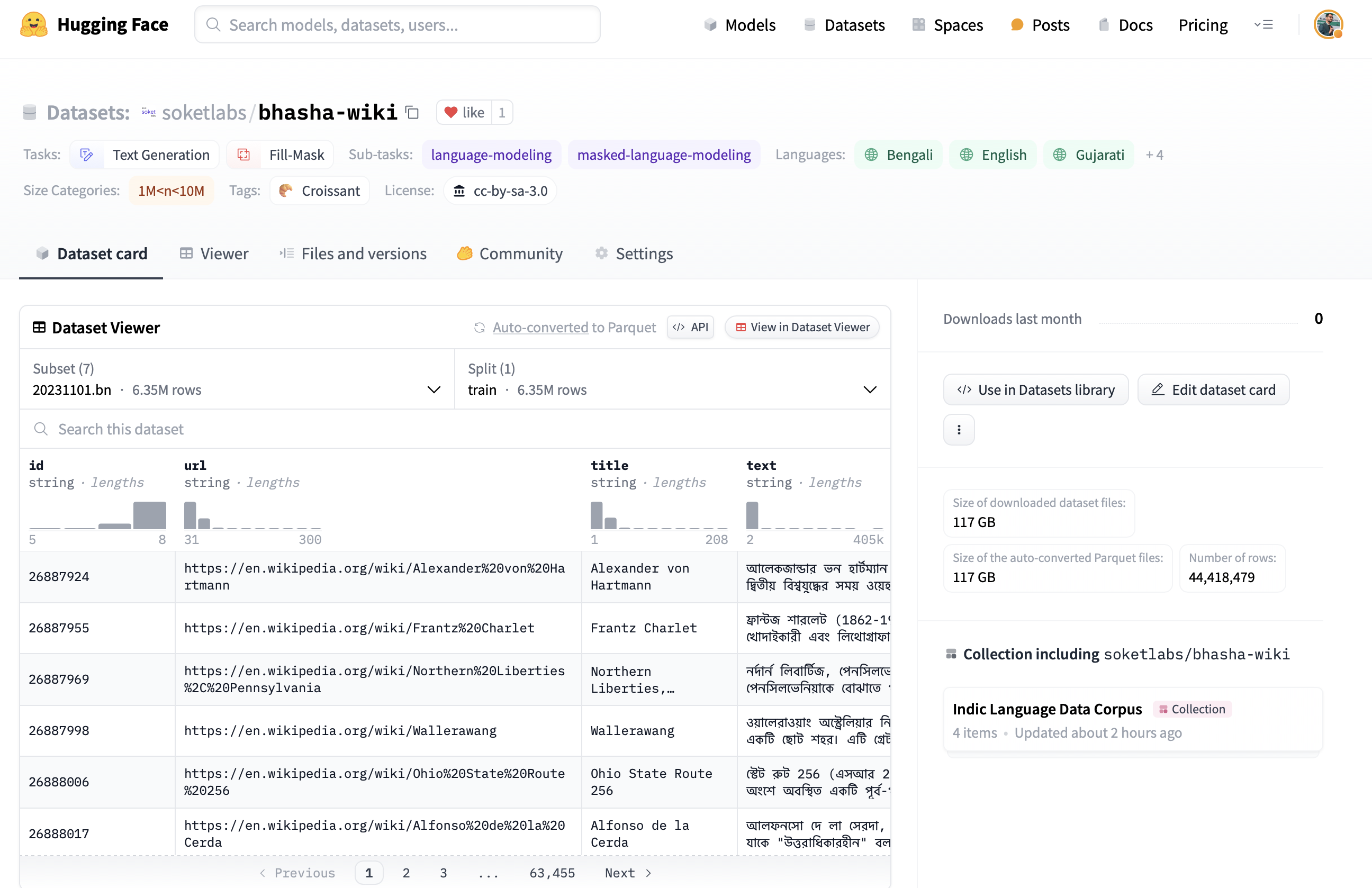The image size is (1372, 888).
Task: Click the id column length histogram
Action: pyautogui.click(x=97, y=515)
